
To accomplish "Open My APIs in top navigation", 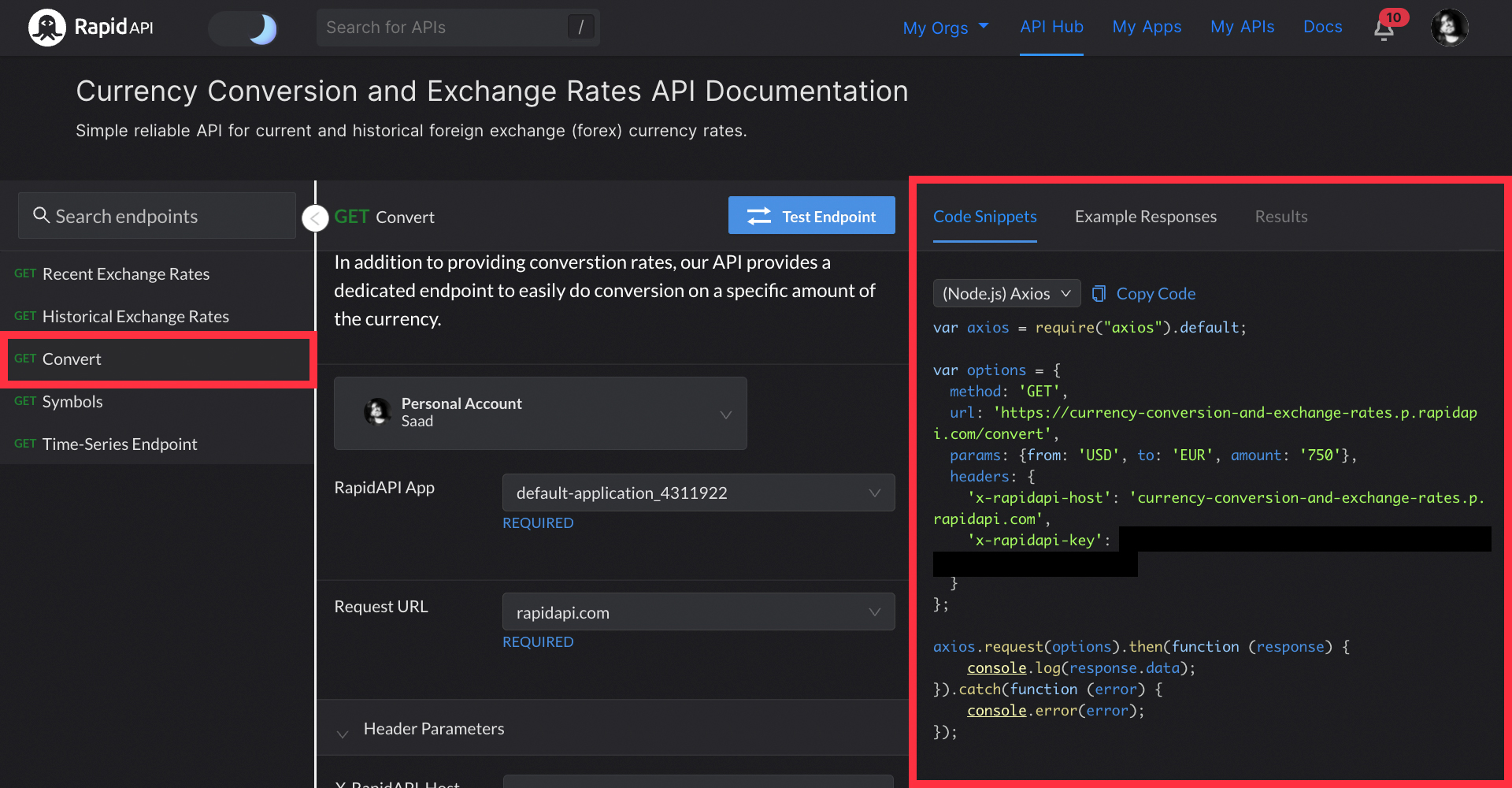I will pyautogui.click(x=1242, y=27).
